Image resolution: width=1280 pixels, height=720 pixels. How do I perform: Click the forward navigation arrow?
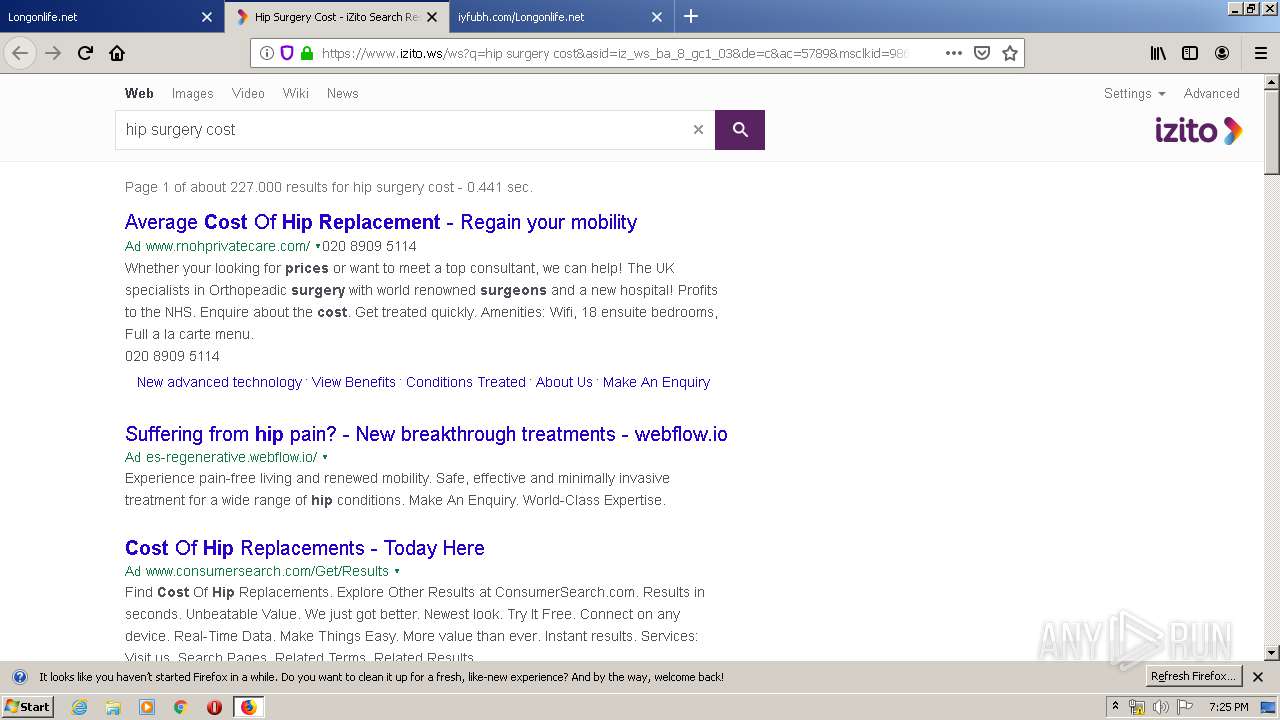53,53
